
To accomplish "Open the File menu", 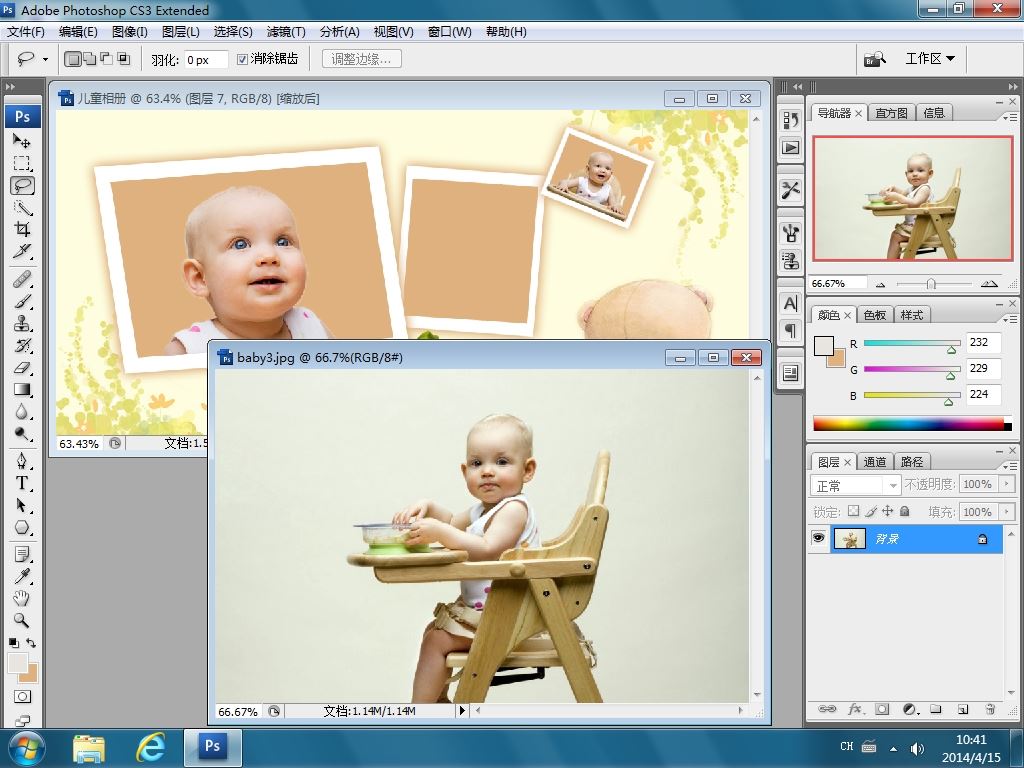I will tap(25, 31).
